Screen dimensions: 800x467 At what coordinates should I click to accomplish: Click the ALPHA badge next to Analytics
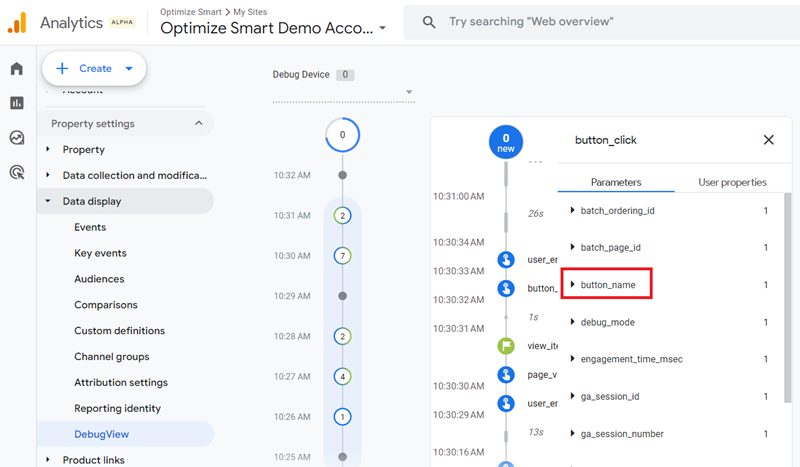122,22
